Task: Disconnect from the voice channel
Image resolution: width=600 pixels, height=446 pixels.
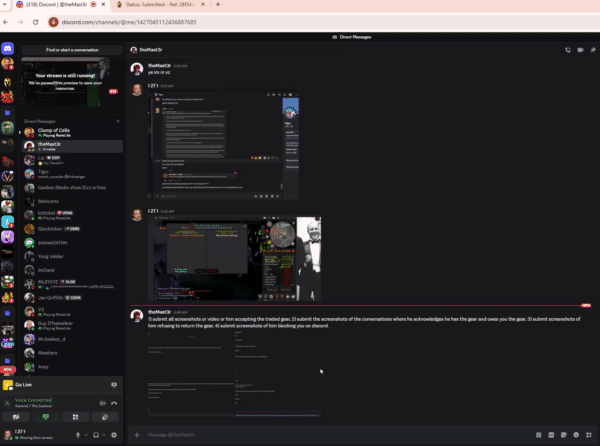Action: pyautogui.click(x=113, y=403)
